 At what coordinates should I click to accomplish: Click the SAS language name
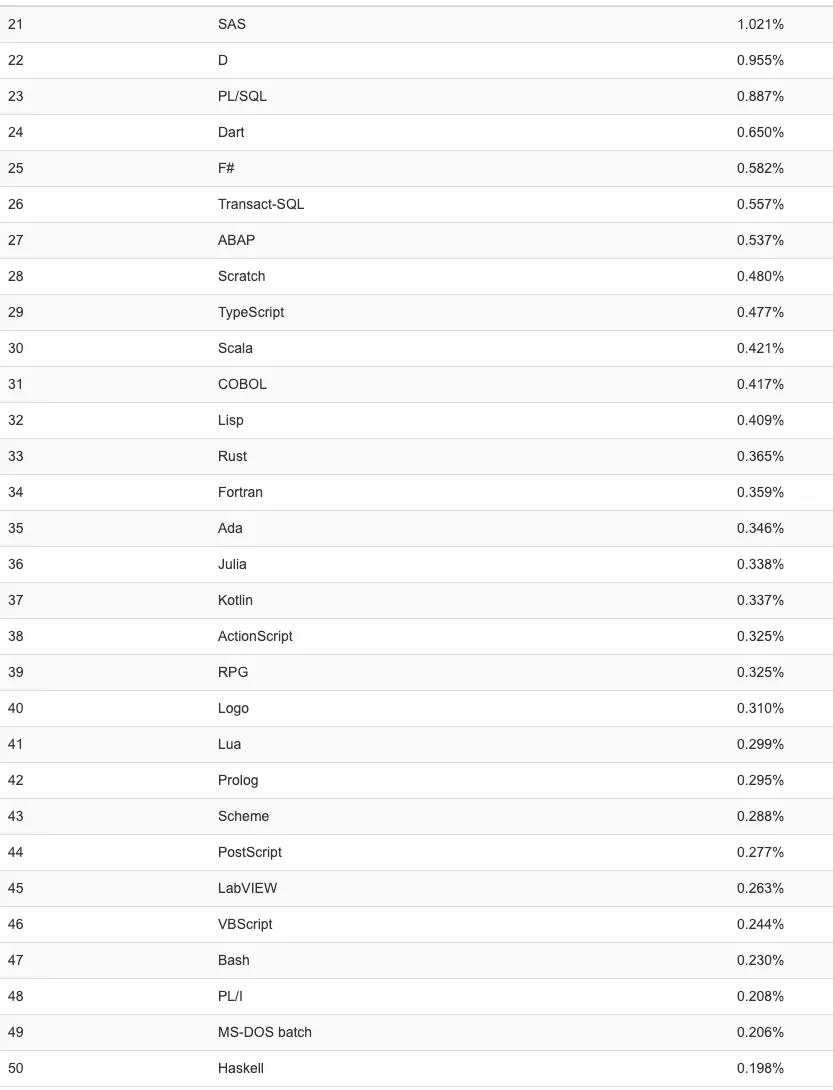231,24
